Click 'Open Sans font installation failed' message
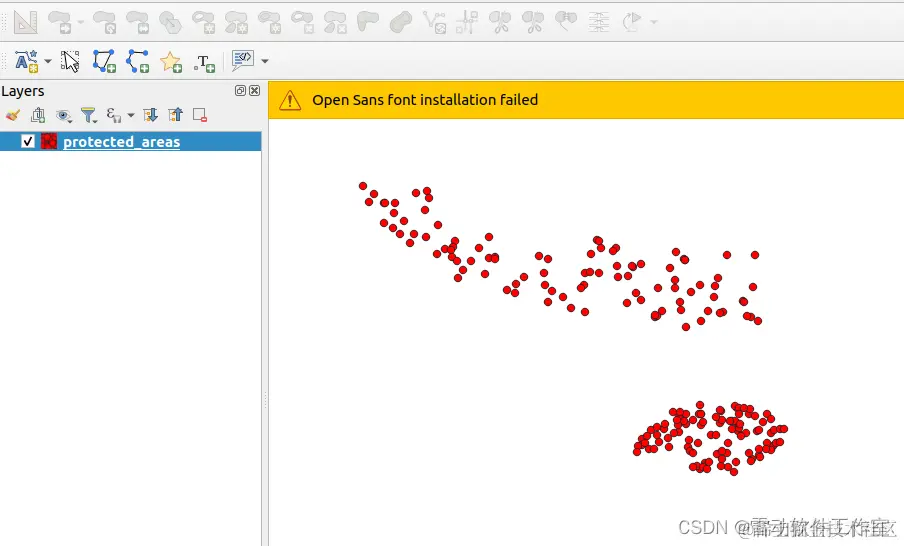The height and width of the screenshot is (546, 904). point(425,100)
